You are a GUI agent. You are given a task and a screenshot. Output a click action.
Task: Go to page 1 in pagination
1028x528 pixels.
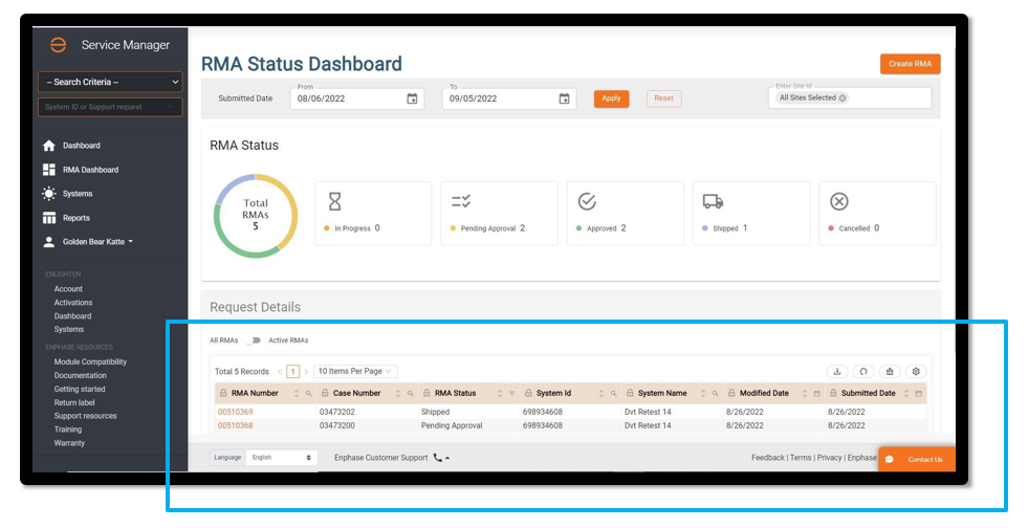tap(293, 371)
